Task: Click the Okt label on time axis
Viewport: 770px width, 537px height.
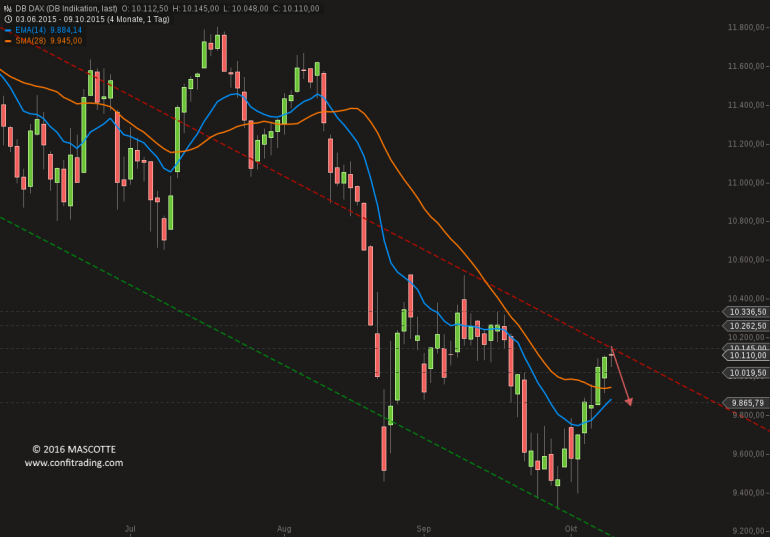Action: [x=571, y=529]
